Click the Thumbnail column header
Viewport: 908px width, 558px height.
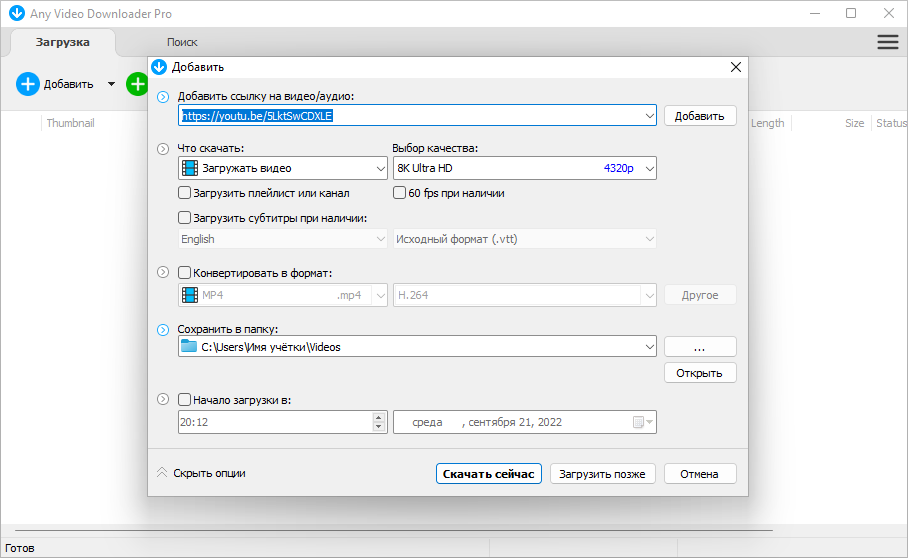click(x=71, y=123)
